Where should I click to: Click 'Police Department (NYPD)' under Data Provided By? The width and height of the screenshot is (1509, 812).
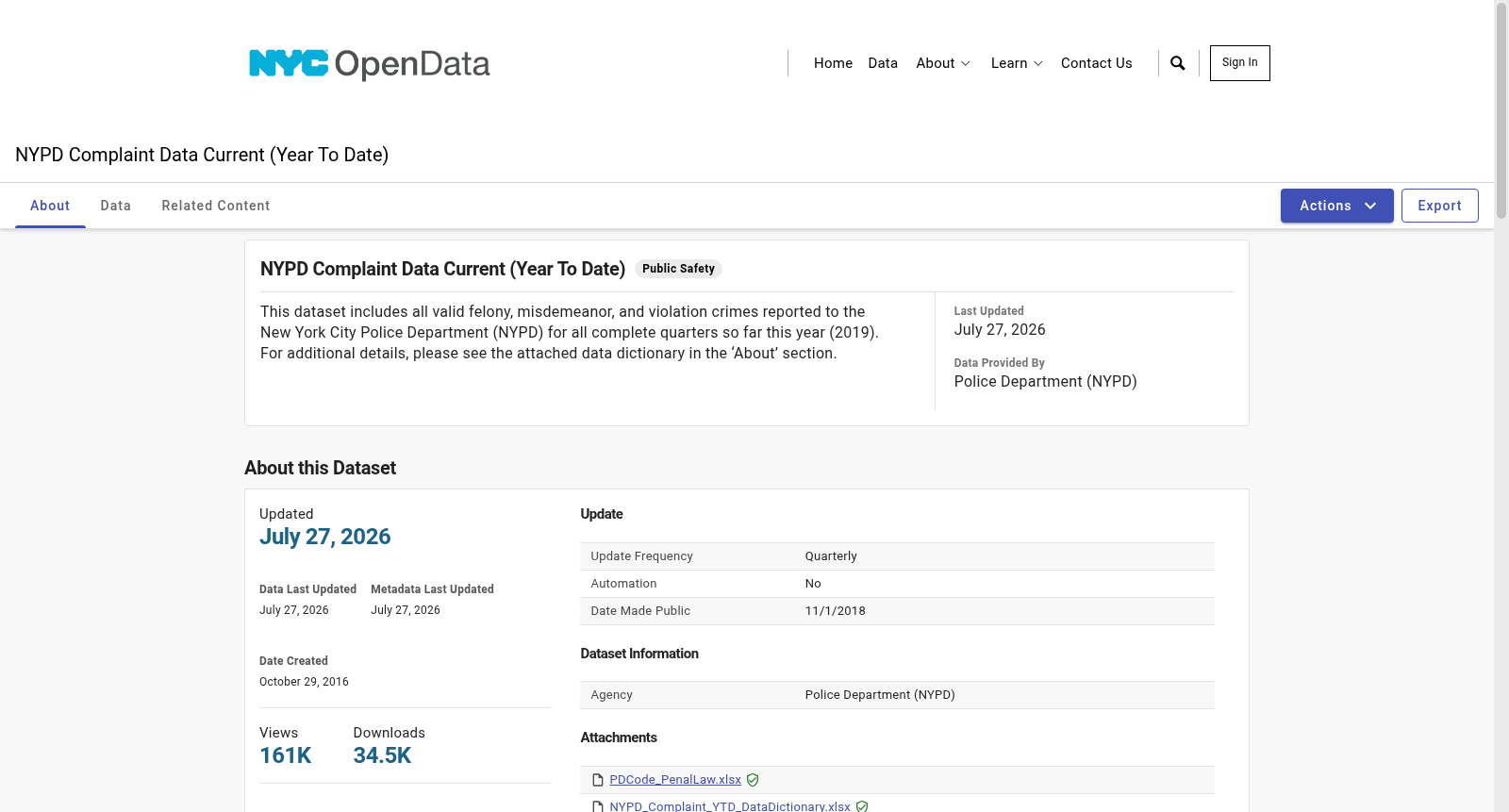click(x=1046, y=382)
